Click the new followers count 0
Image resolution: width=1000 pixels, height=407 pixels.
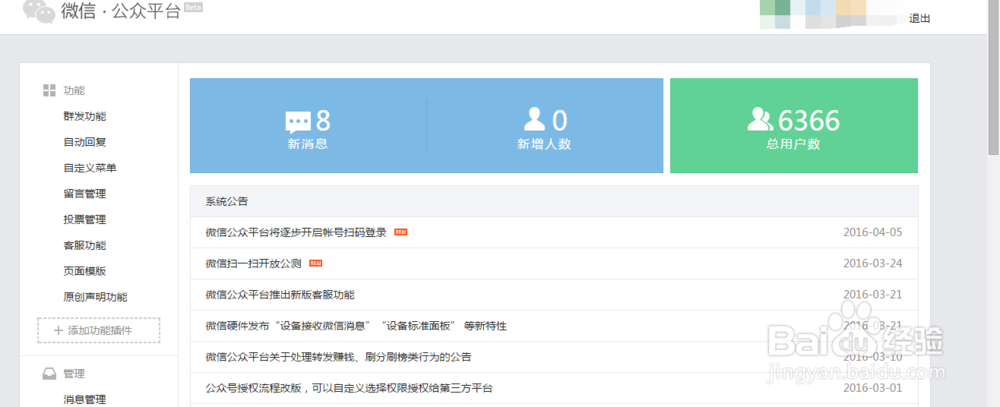[559, 121]
